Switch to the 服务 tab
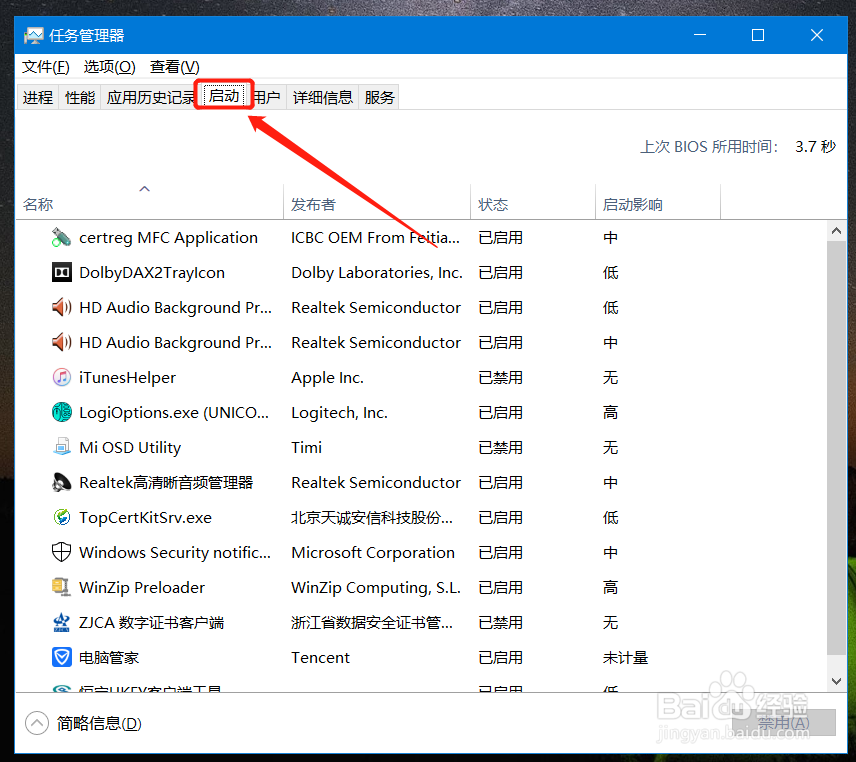This screenshot has width=856, height=762. 379,98
